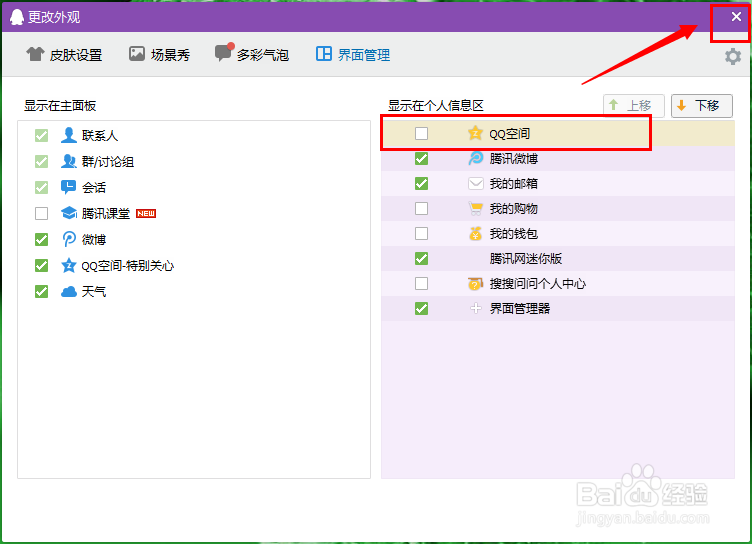Click the gear settings icon

click(x=732, y=57)
